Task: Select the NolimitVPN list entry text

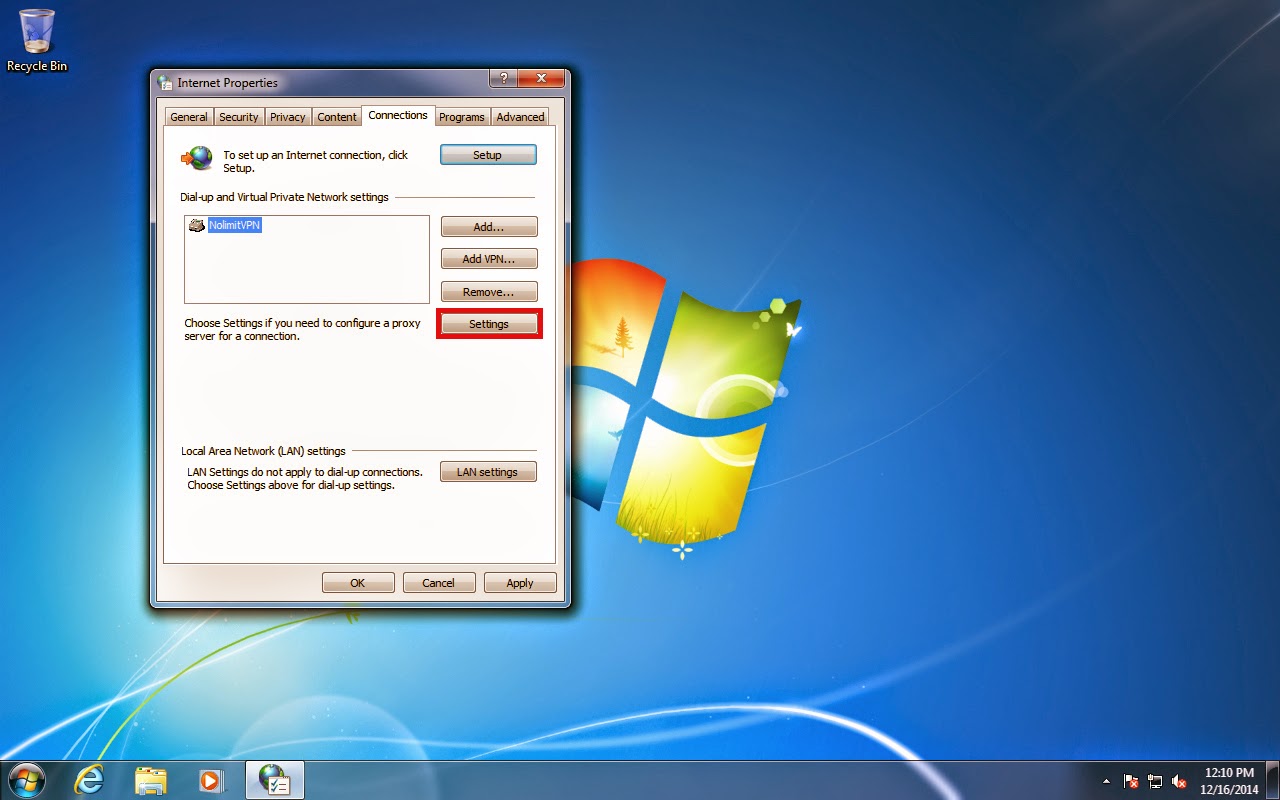Action: click(x=234, y=226)
